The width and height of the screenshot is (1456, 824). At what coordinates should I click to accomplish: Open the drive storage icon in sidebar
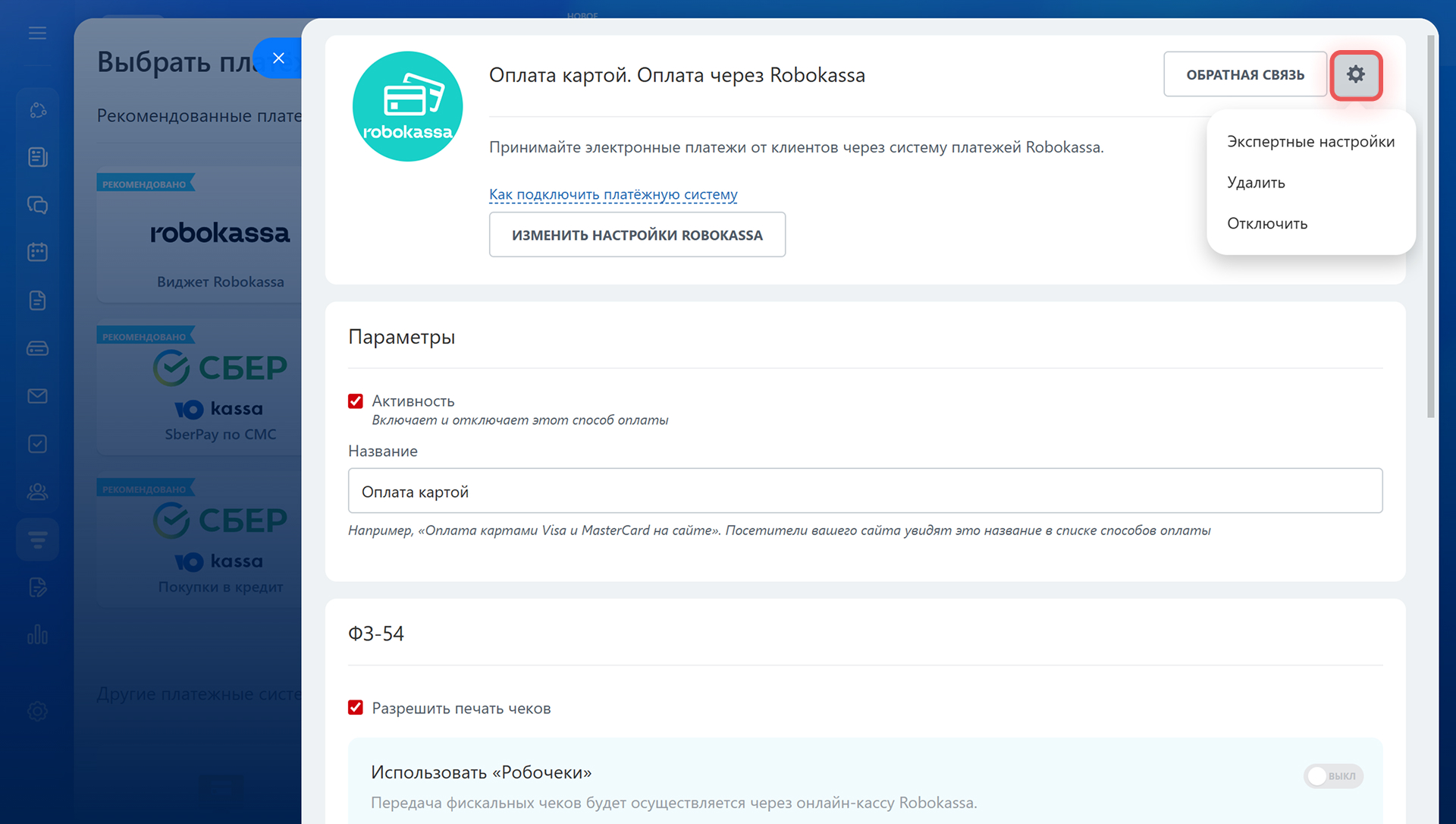pyautogui.click(x=37, y=348)
